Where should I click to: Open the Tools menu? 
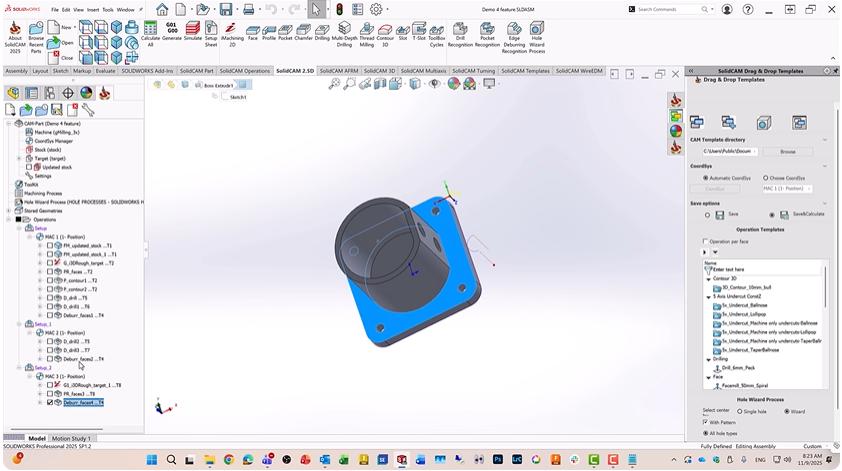tap(108, 10)
